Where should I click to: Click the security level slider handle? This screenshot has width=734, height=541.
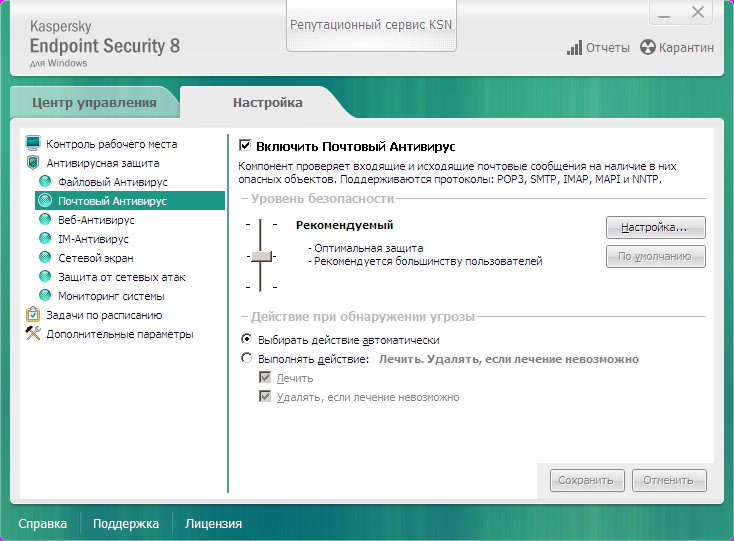click(x=261, y=256)
